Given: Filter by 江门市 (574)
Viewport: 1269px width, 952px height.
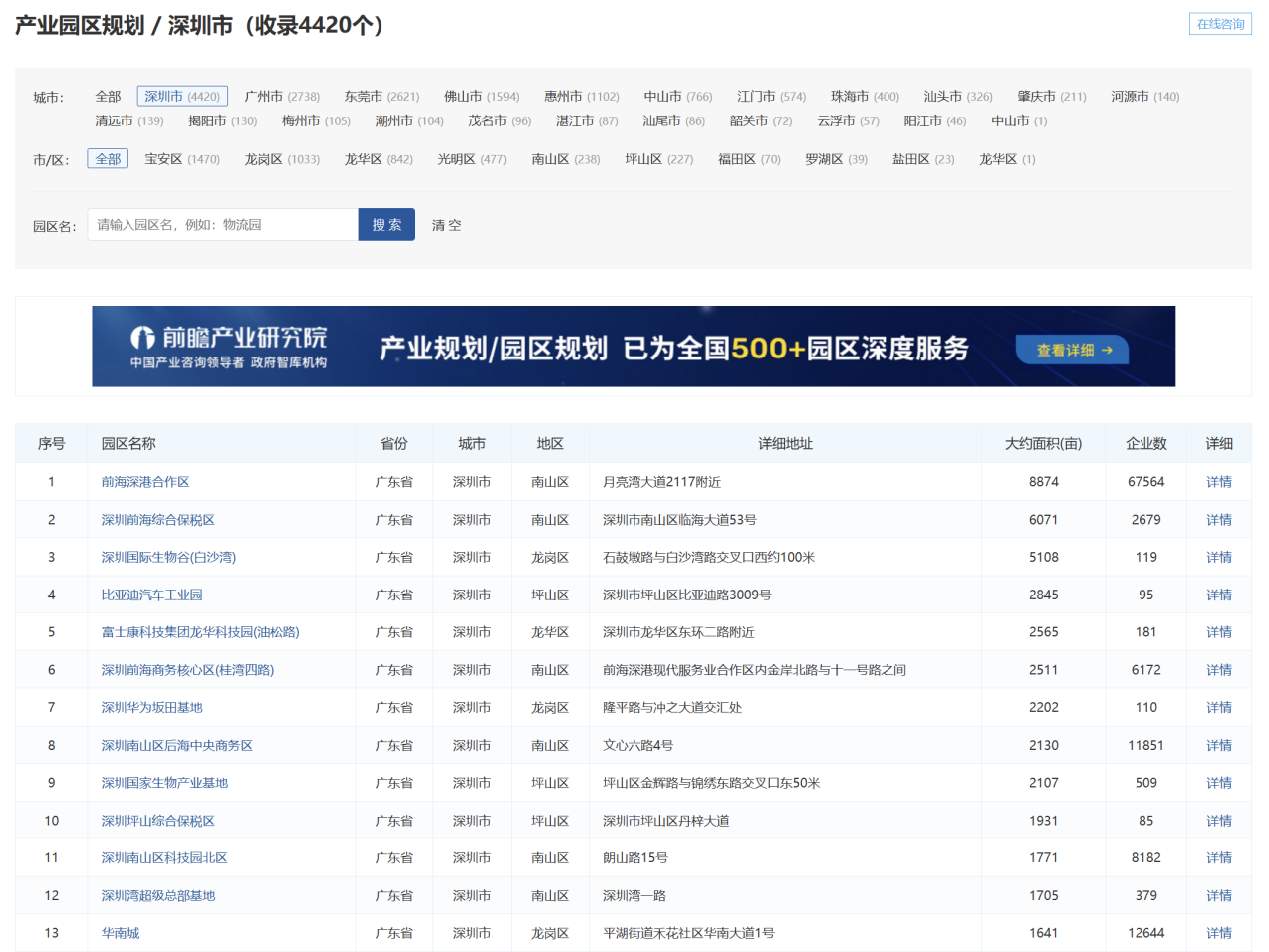Looking at the screenshot, I should click(x=771, y=97).
